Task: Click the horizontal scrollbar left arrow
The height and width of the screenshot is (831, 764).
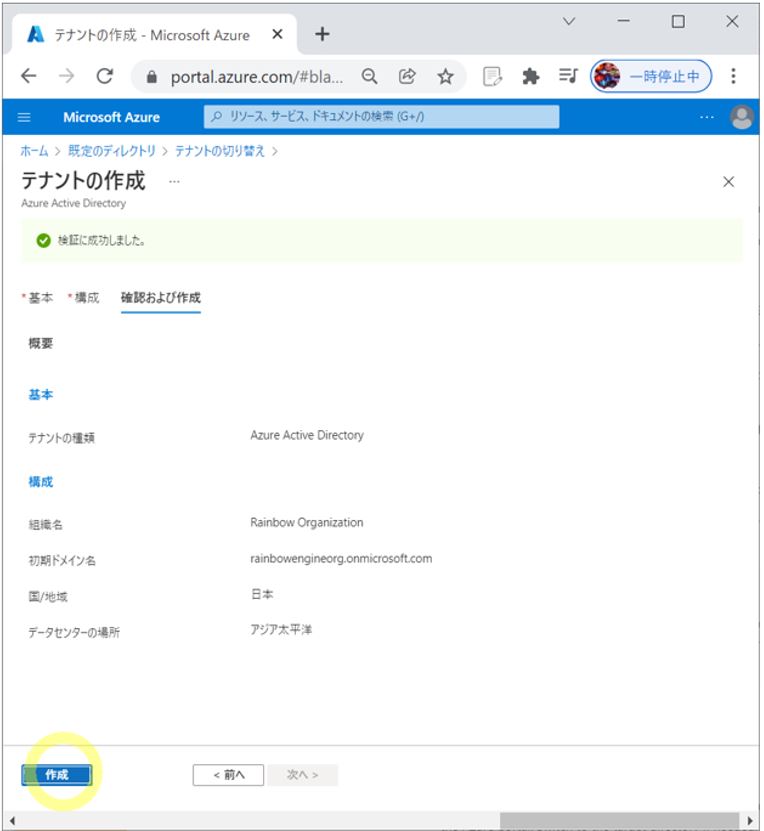Action: pos(12,821)
